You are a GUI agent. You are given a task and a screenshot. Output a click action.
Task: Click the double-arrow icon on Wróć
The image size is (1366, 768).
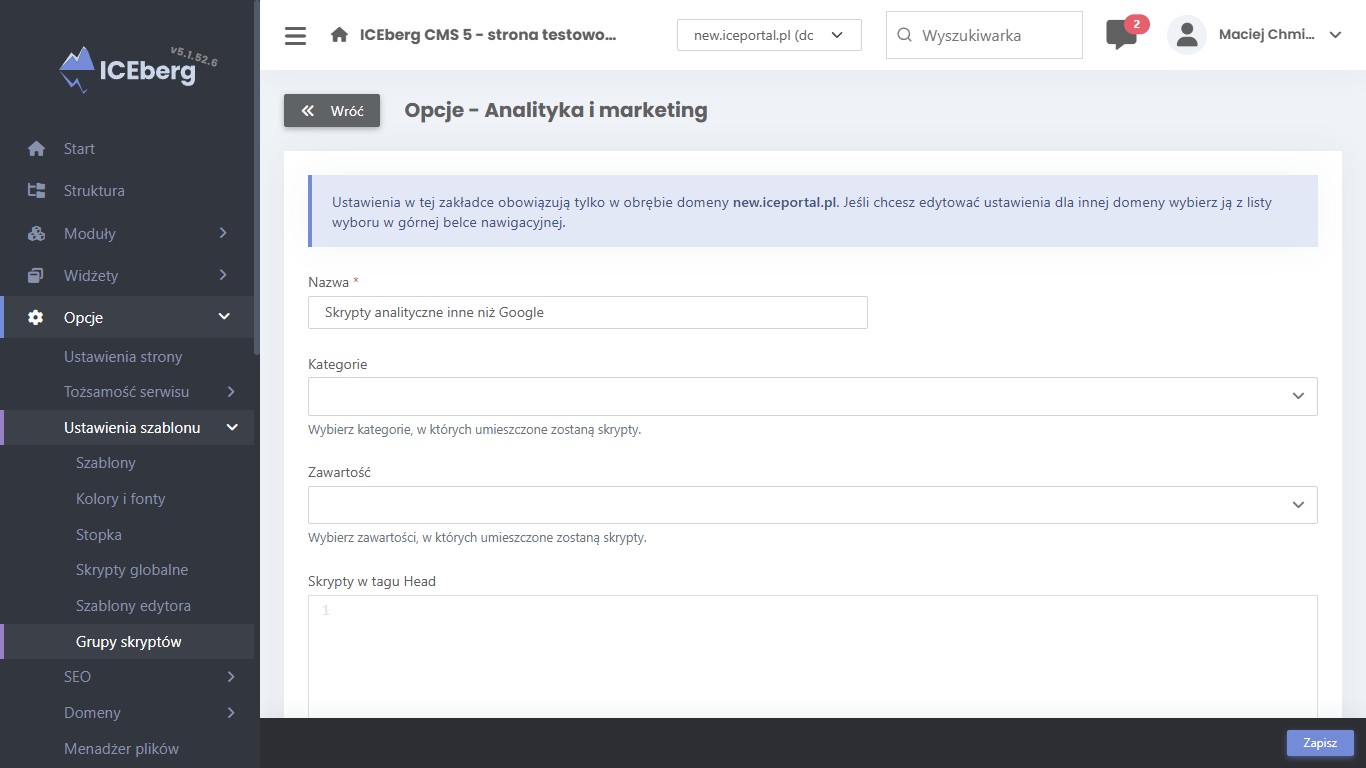point(308,111)
